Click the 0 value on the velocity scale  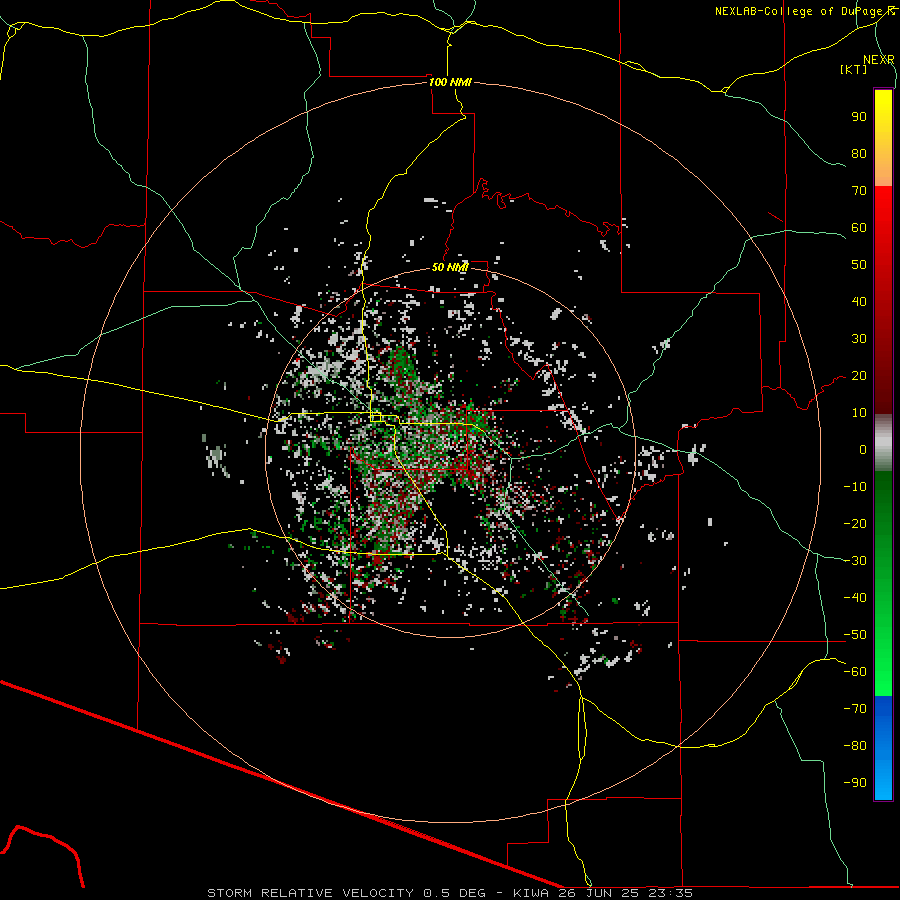point(863,449)
